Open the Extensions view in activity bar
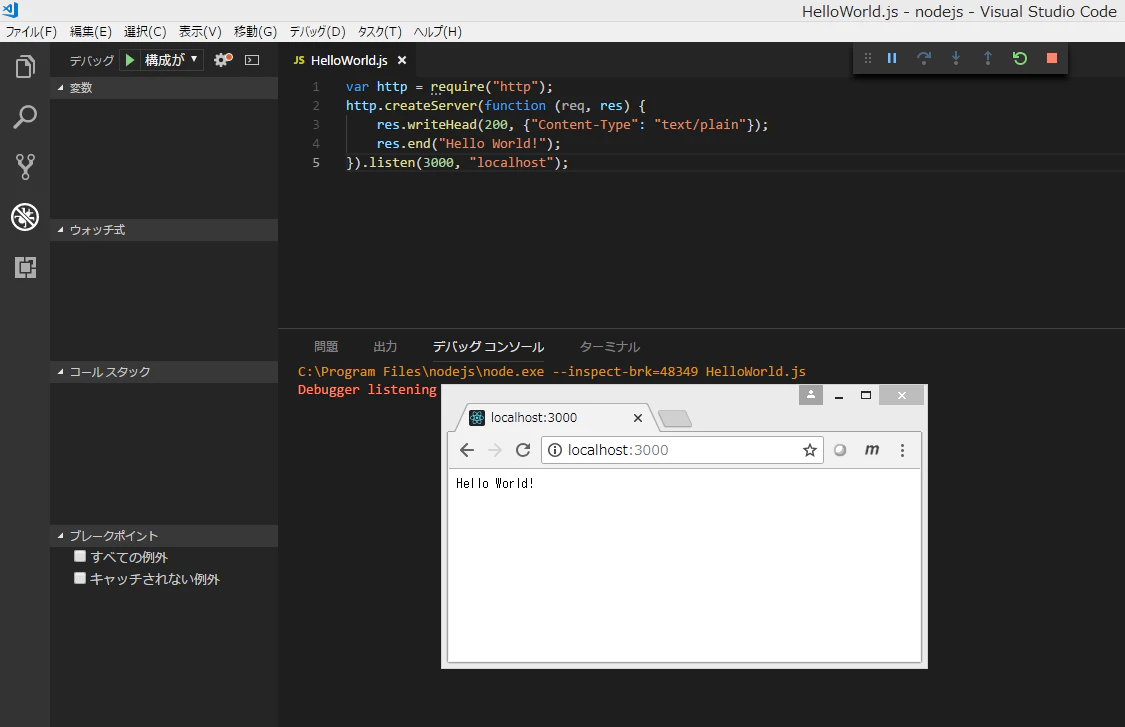This screenshot has width=1125, height=727. point(25,267)
